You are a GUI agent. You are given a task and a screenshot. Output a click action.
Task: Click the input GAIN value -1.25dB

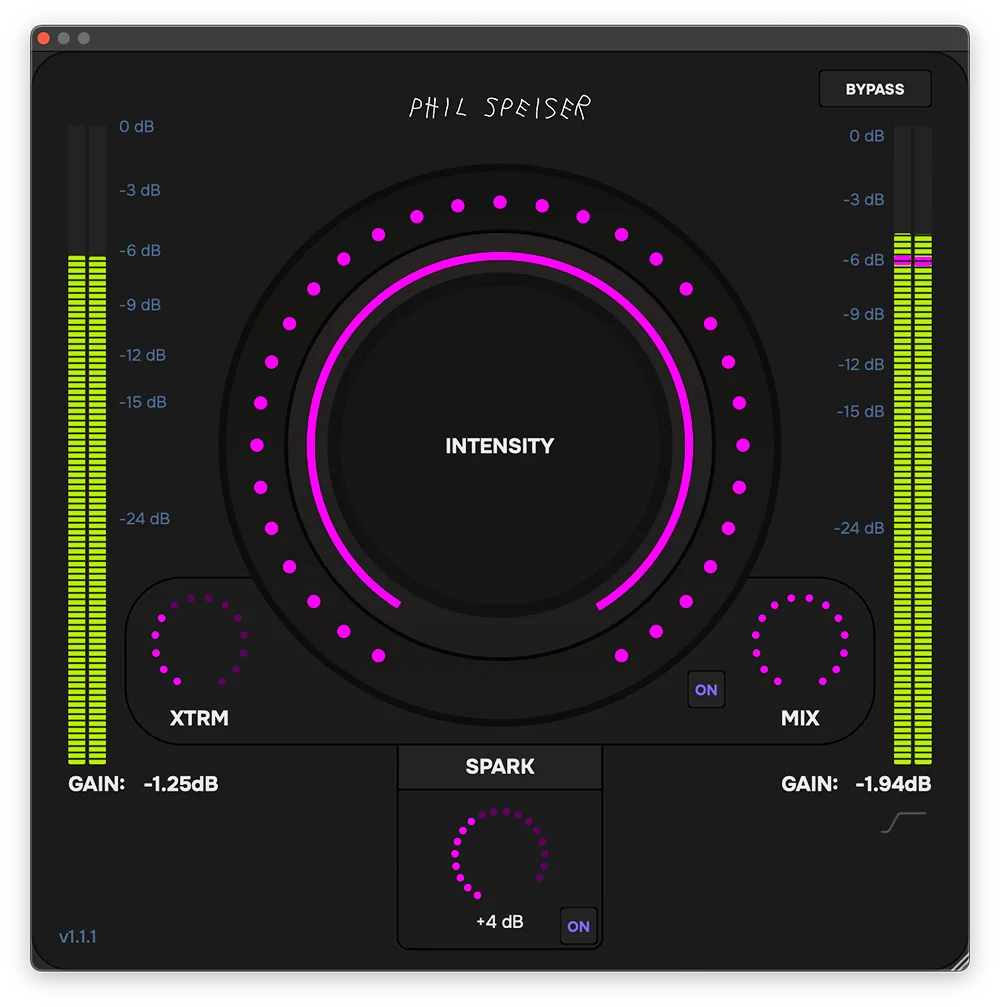[x=180, y=784]
